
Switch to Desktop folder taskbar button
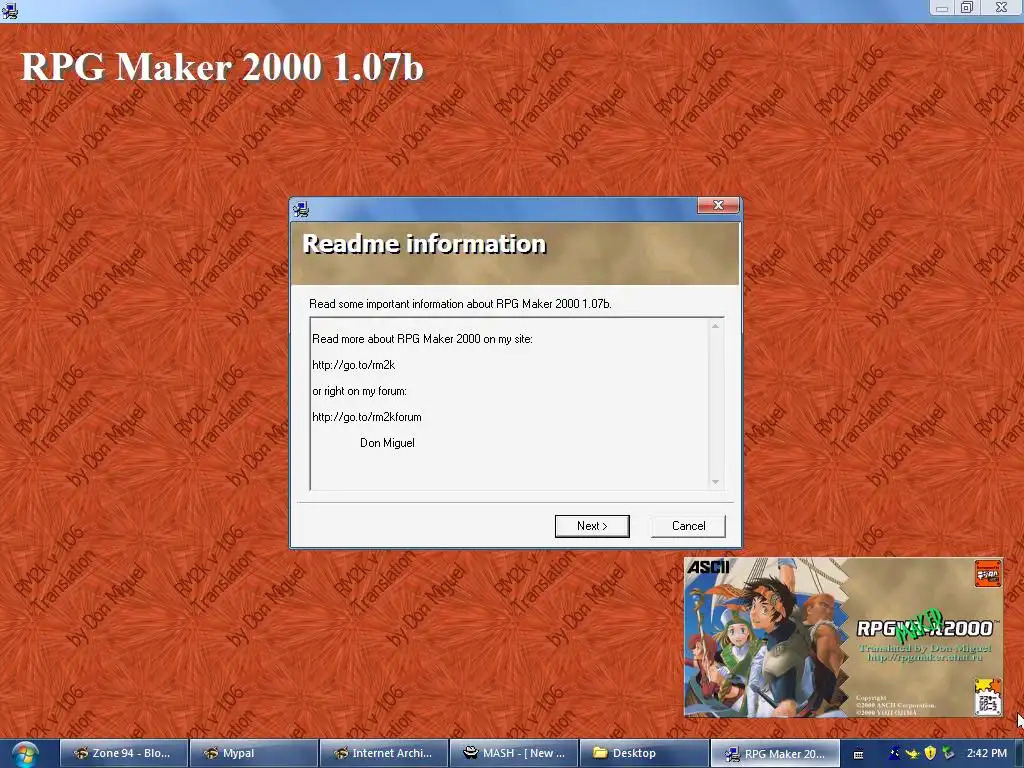pyautogui.click(x=643, y=753)
